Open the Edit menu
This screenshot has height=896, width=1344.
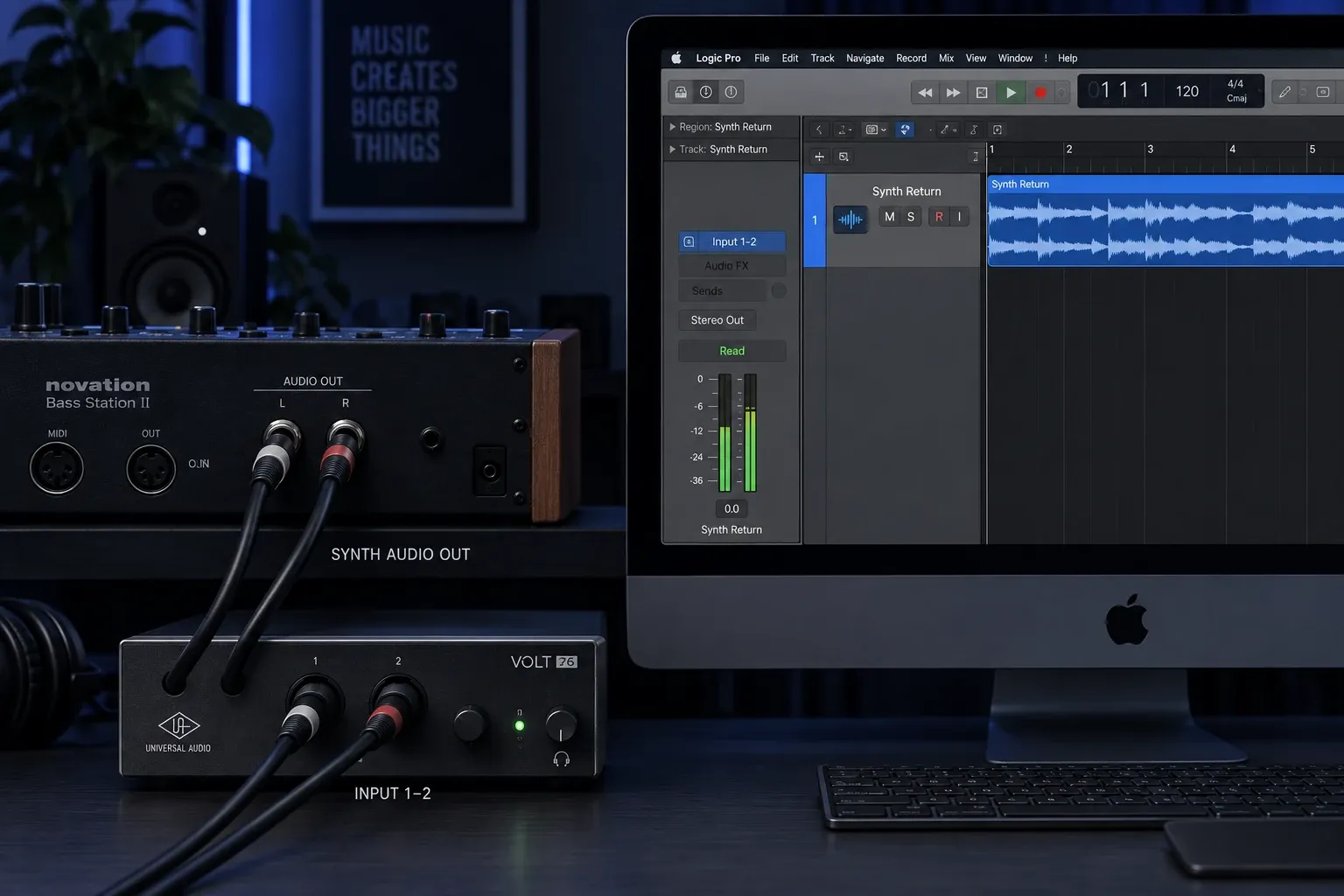pyautogui.click(x=790, y=58)
